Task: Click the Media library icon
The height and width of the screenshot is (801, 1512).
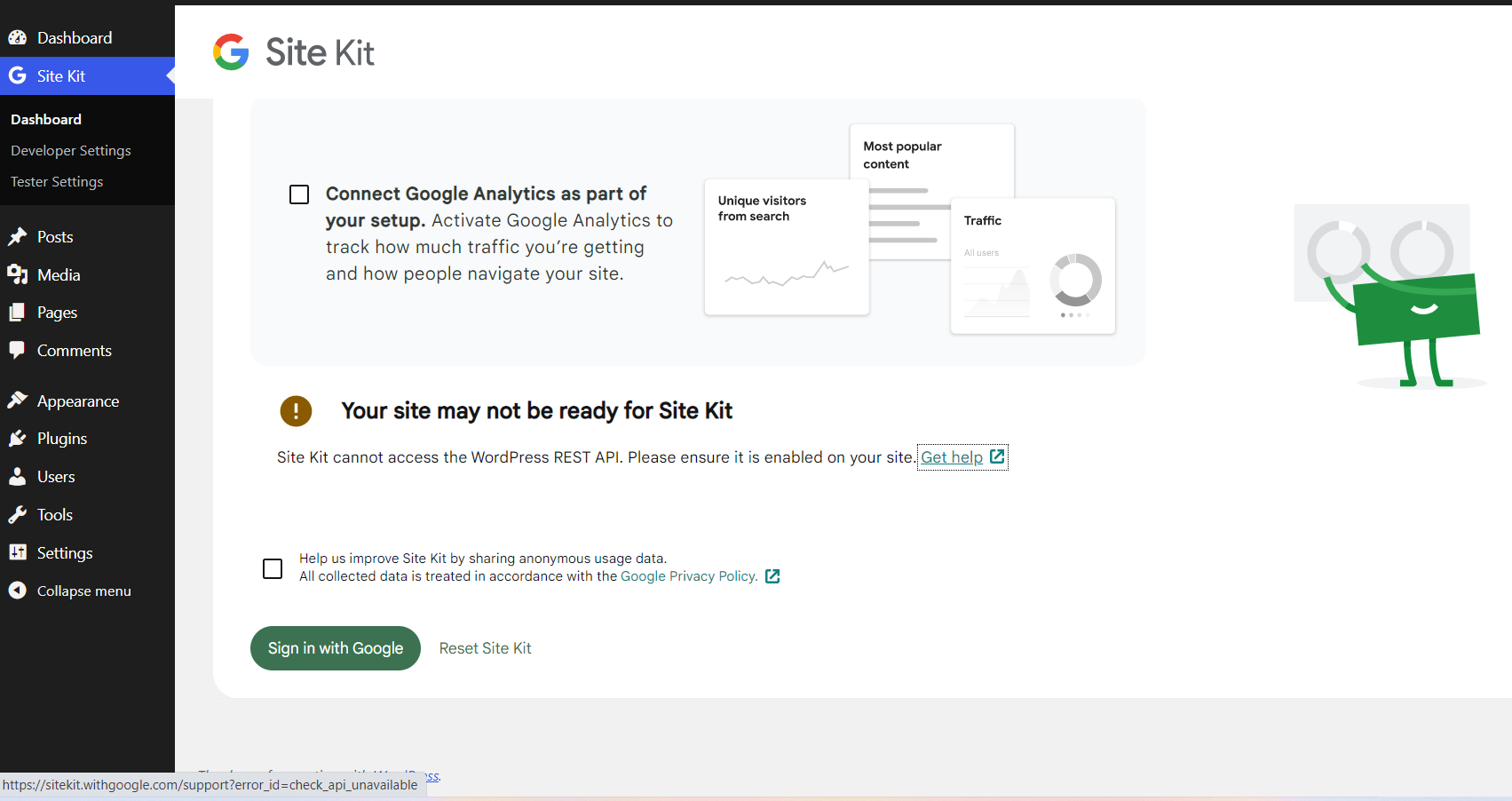Action: [x=18, y=275]
